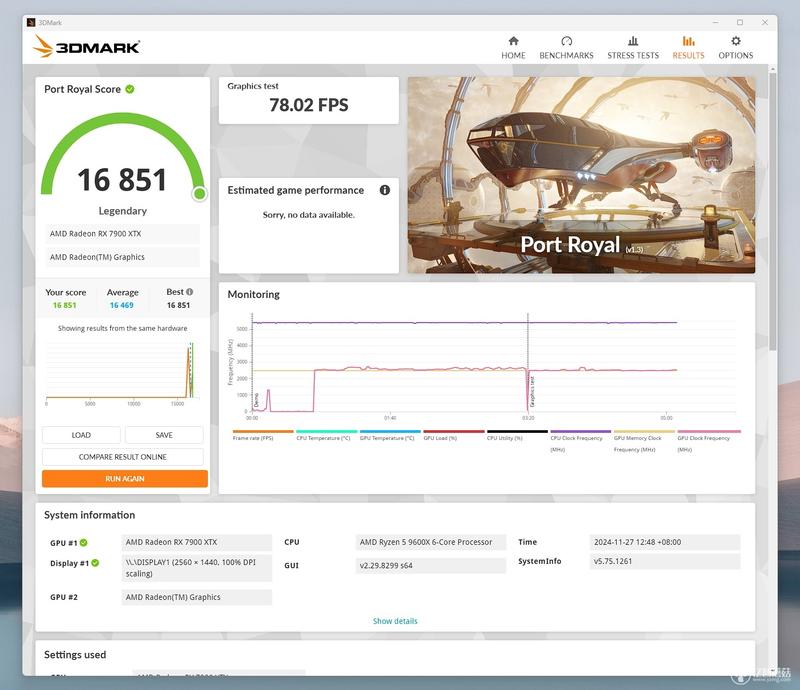Click the Display #1 green status check
The width and height of the screenshot is (800, 690).
click(x=95, y=563)
